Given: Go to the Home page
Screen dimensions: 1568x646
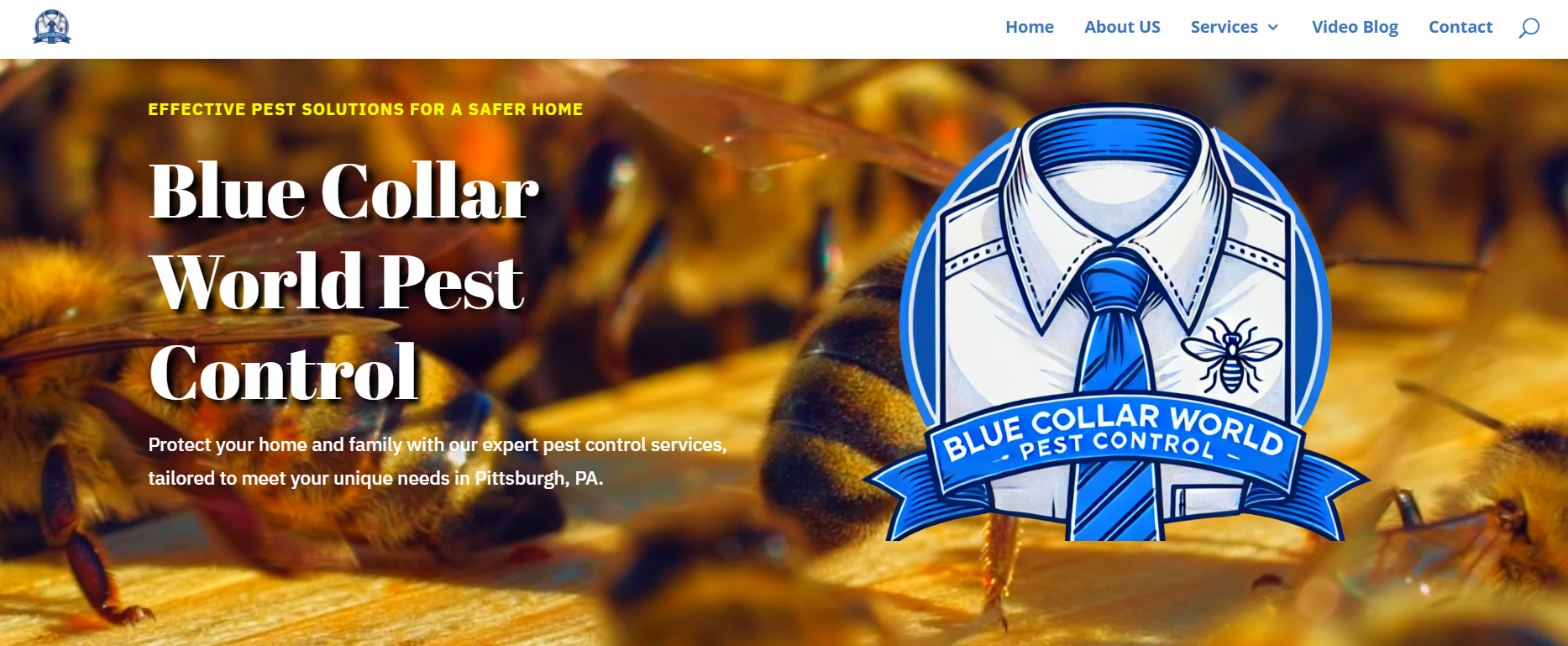Looking at the screenshot, I should point(1030,27).
